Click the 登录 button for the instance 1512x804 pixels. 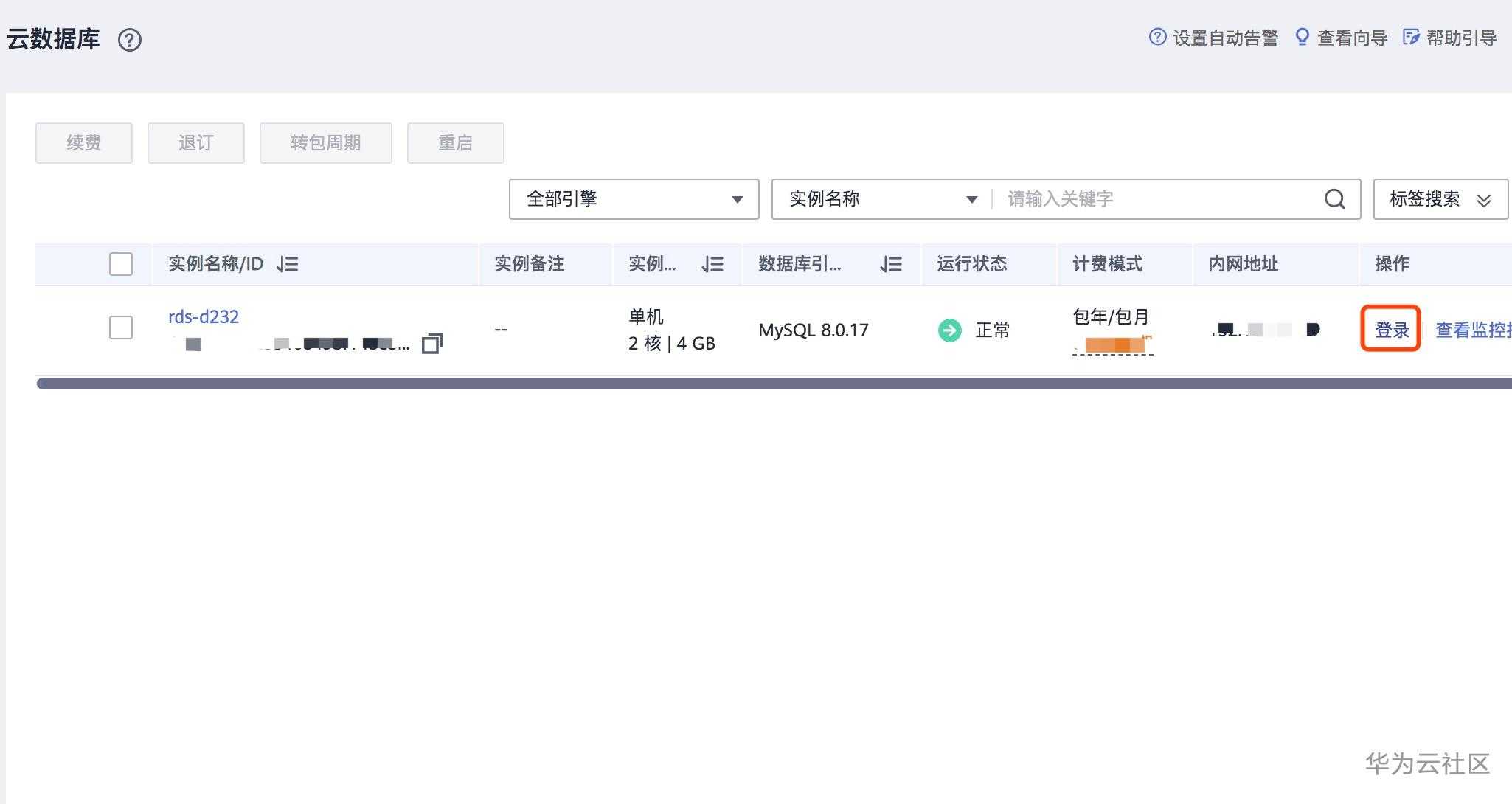click(x=1390, y=330)
